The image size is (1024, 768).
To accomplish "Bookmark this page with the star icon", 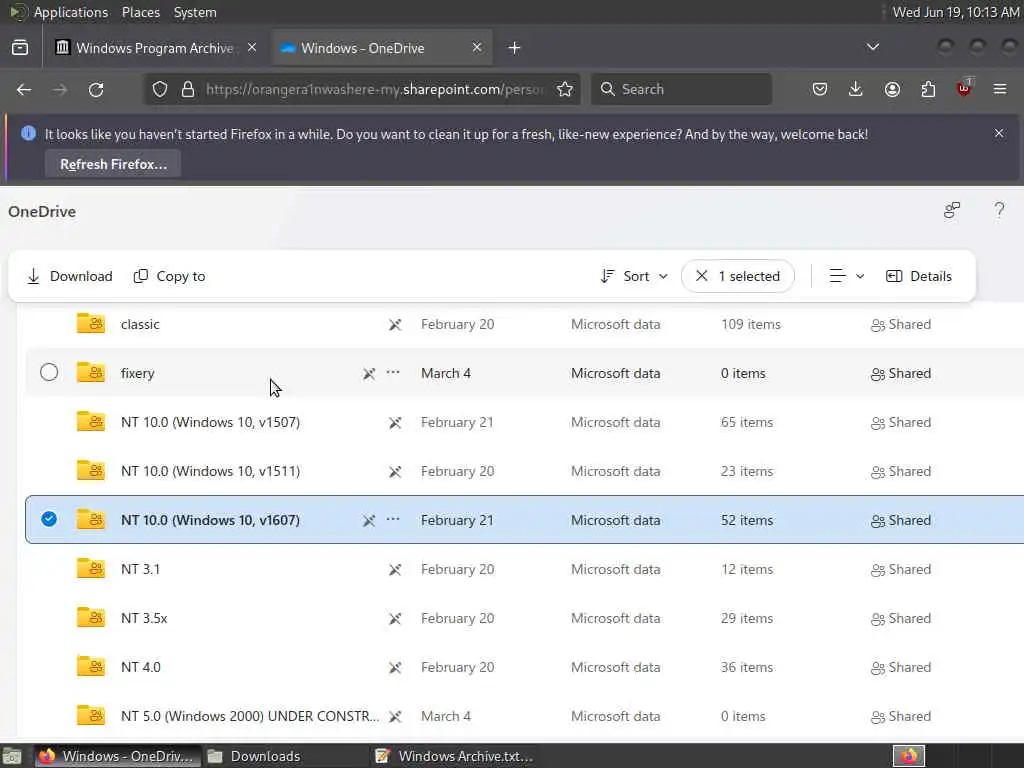I will [x=565, y=89].
